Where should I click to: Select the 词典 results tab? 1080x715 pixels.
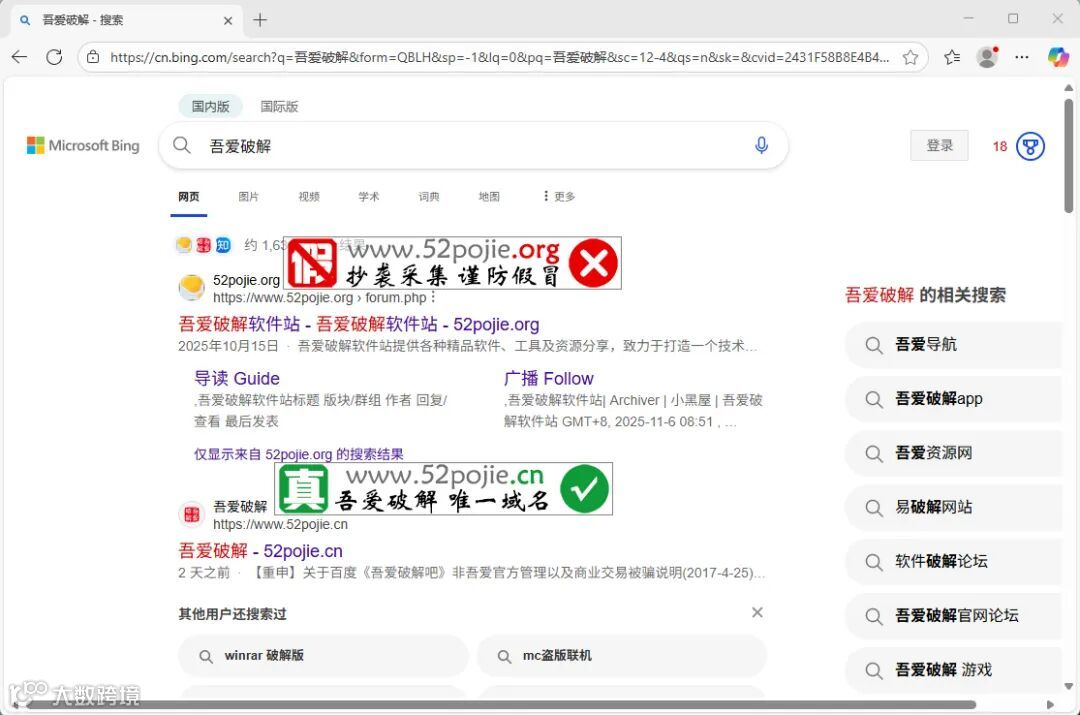click(428, 196)
